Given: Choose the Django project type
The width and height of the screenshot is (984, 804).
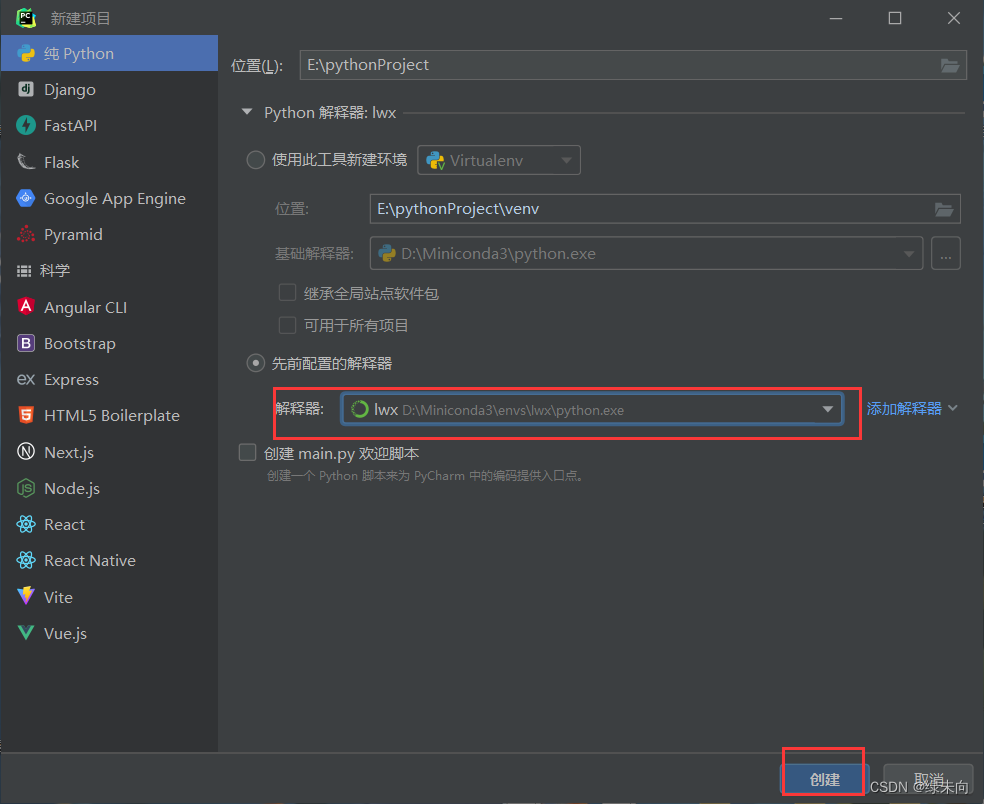Looking at the screenshot, I should [109, 89].
